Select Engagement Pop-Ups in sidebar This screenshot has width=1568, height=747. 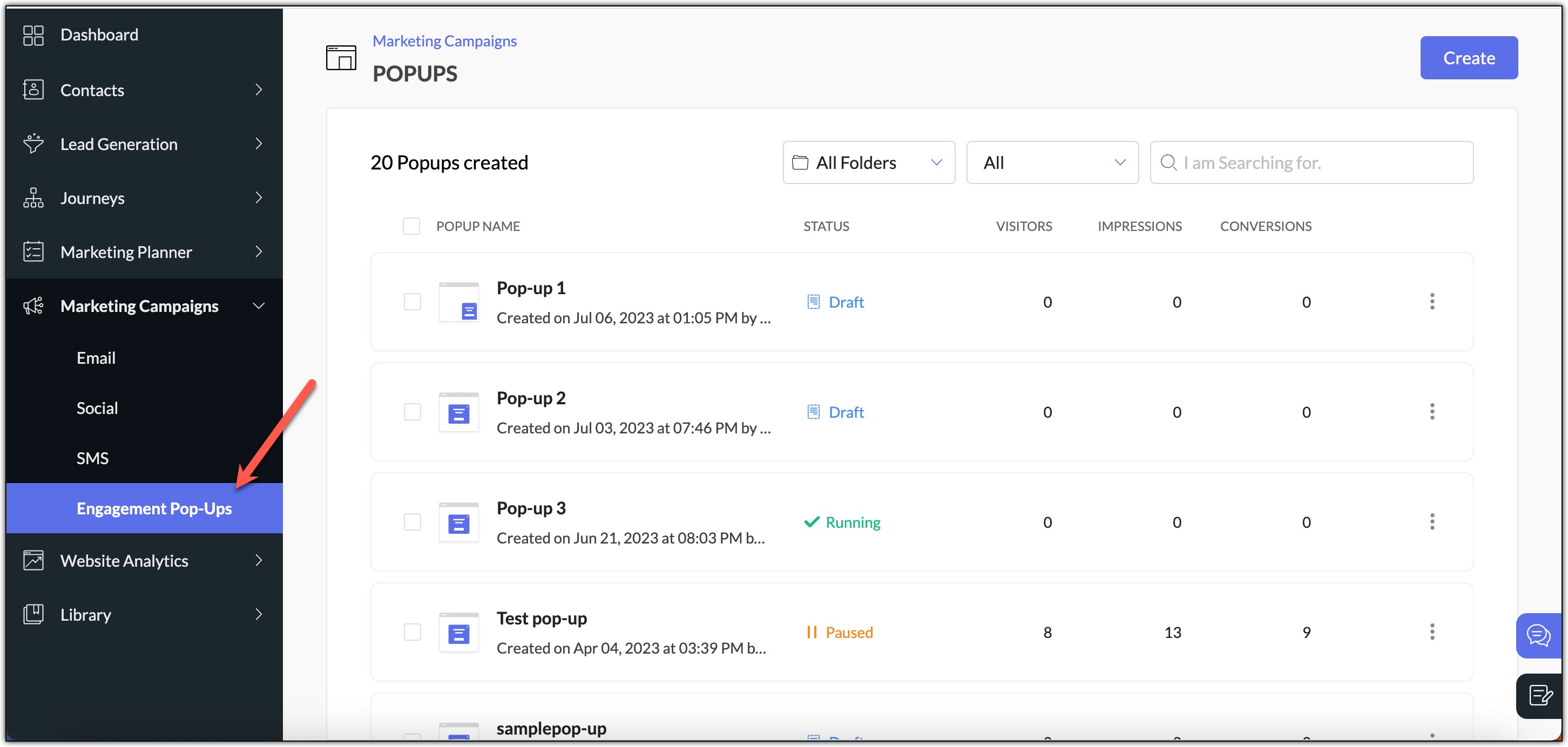(x=145, y=508)
